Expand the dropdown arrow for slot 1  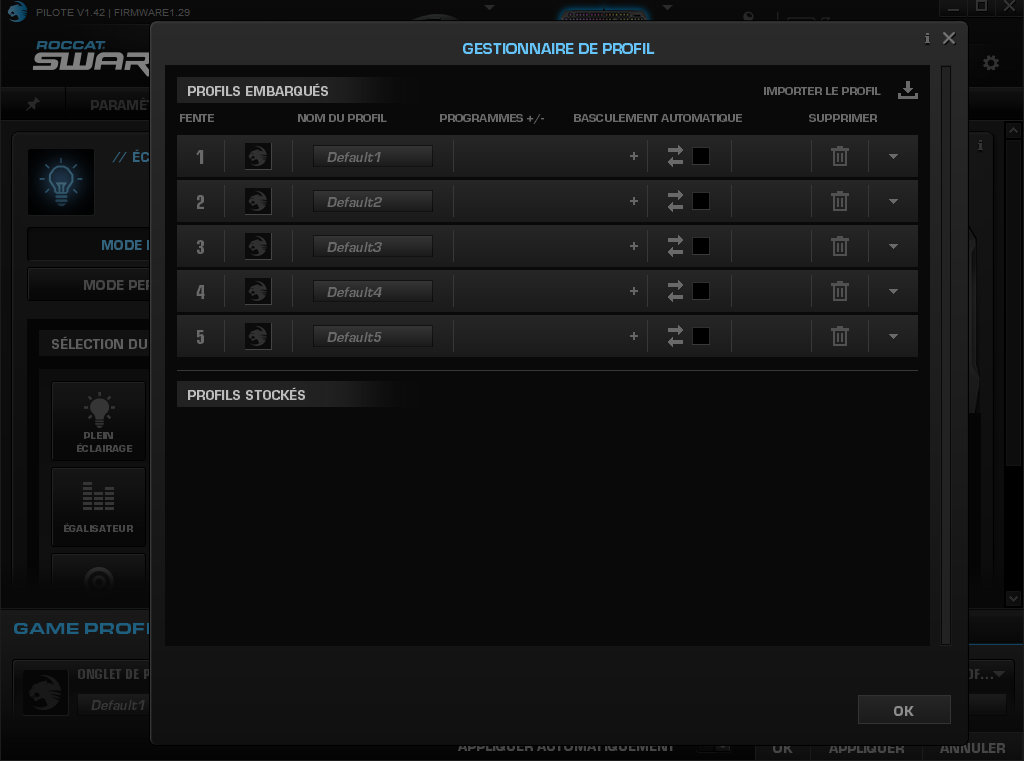(893, 157)
